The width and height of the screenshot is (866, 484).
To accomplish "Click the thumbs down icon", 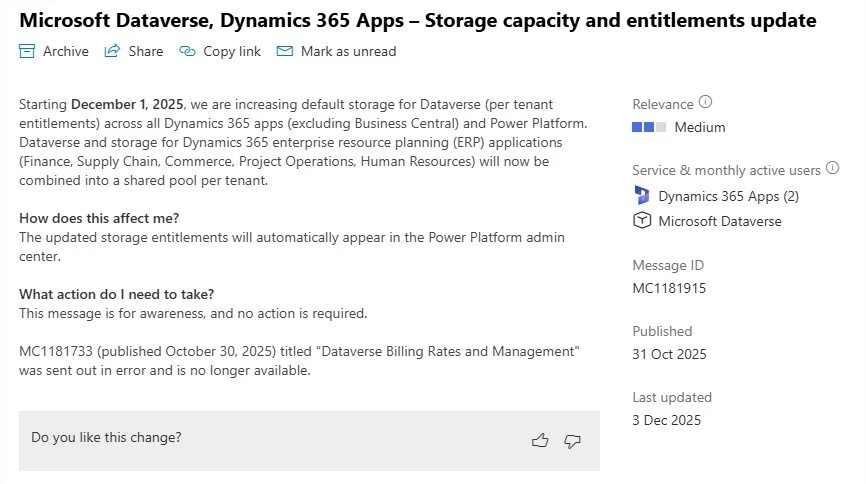I will (x=572, y=440).
